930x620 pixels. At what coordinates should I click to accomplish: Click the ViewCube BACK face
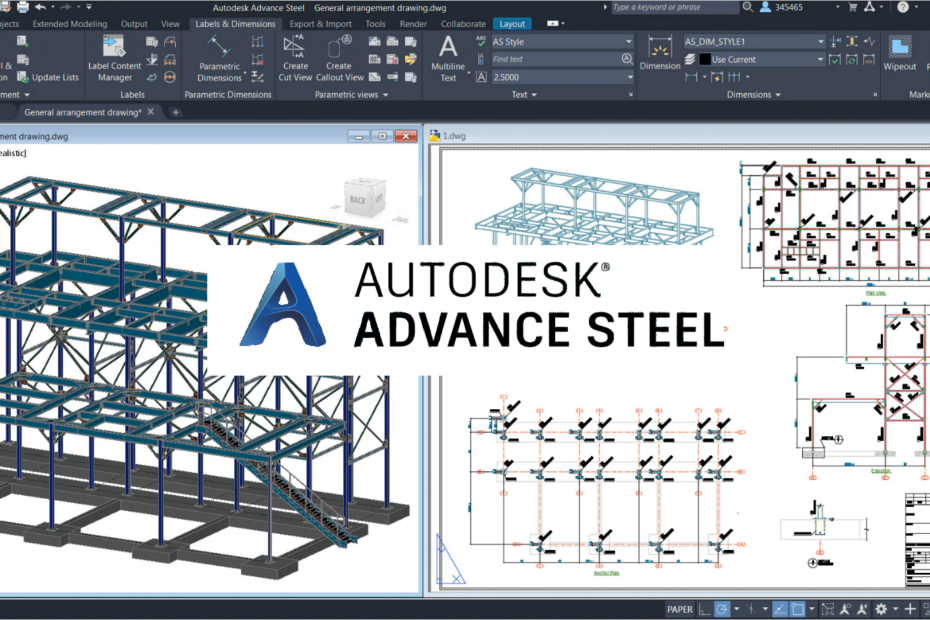tap(358, 199)
